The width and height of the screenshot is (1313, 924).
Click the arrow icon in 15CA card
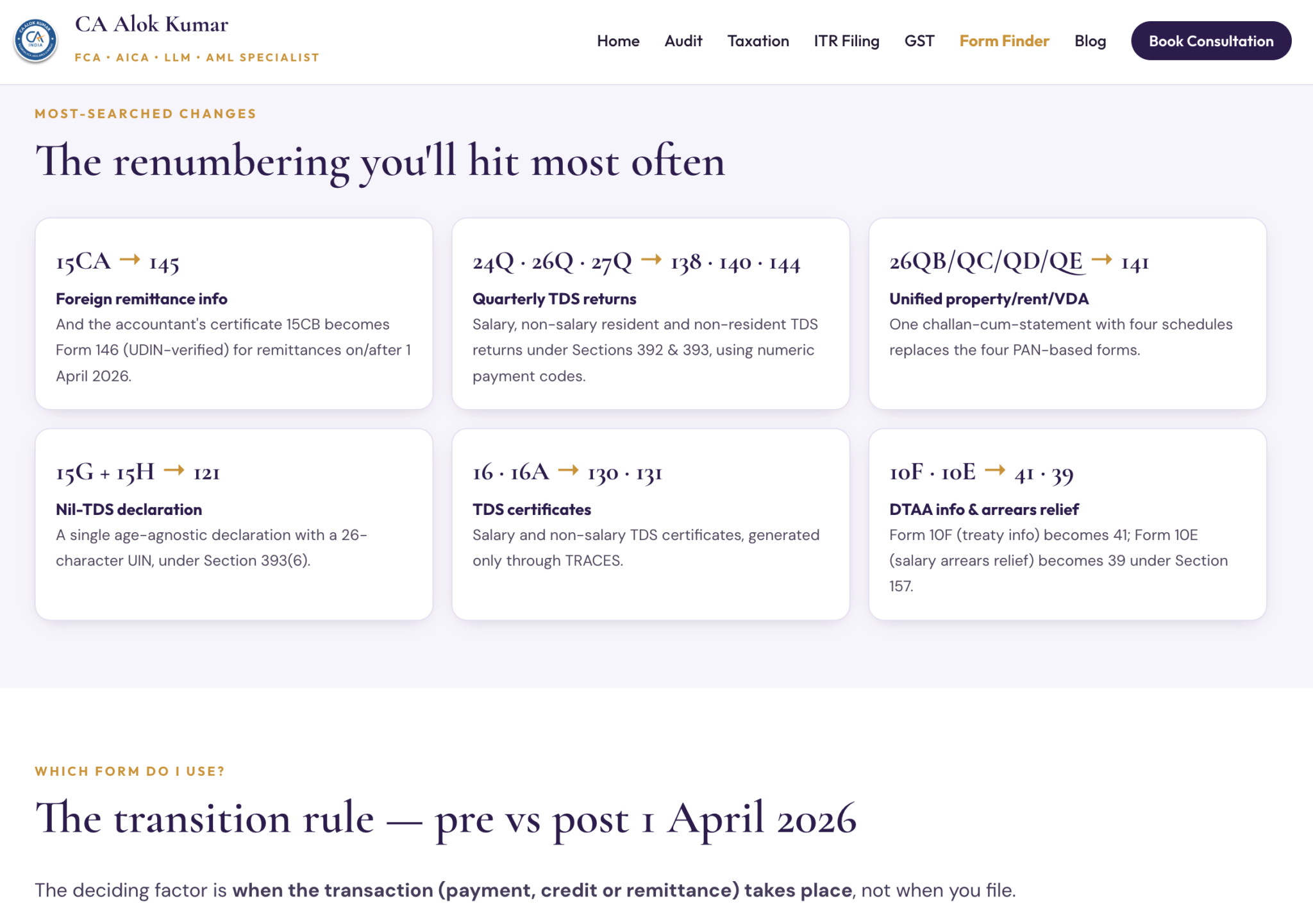click(x=130, y=260)
